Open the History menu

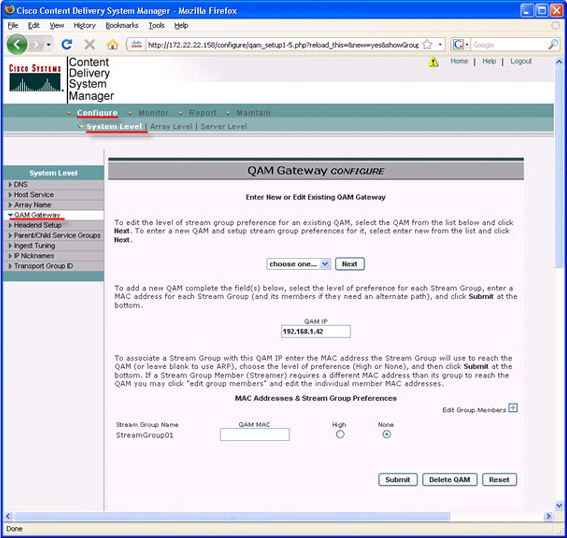tap(85, 25)
